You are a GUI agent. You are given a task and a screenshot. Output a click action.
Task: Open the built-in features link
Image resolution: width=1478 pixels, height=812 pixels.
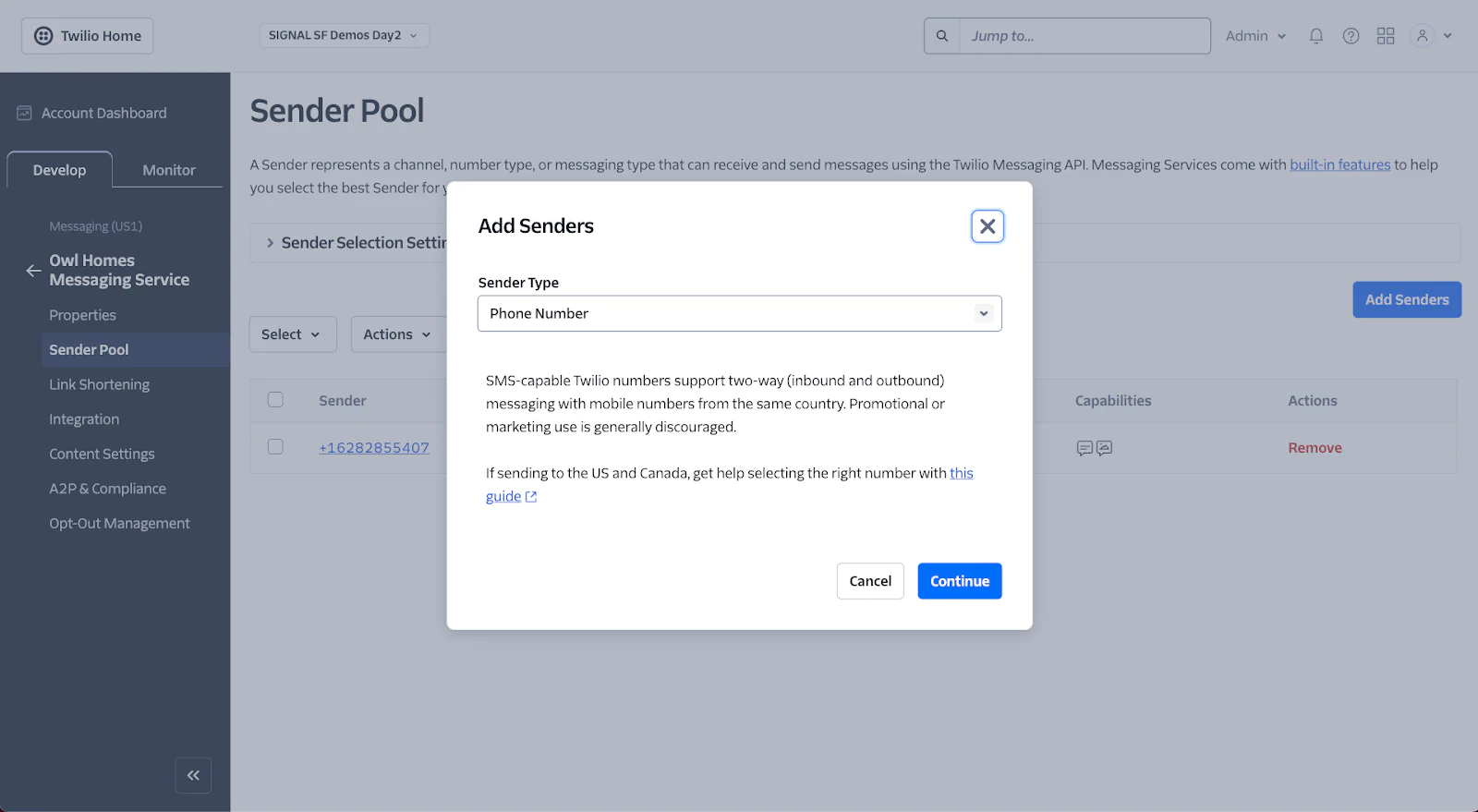[x=1339, y=164]
